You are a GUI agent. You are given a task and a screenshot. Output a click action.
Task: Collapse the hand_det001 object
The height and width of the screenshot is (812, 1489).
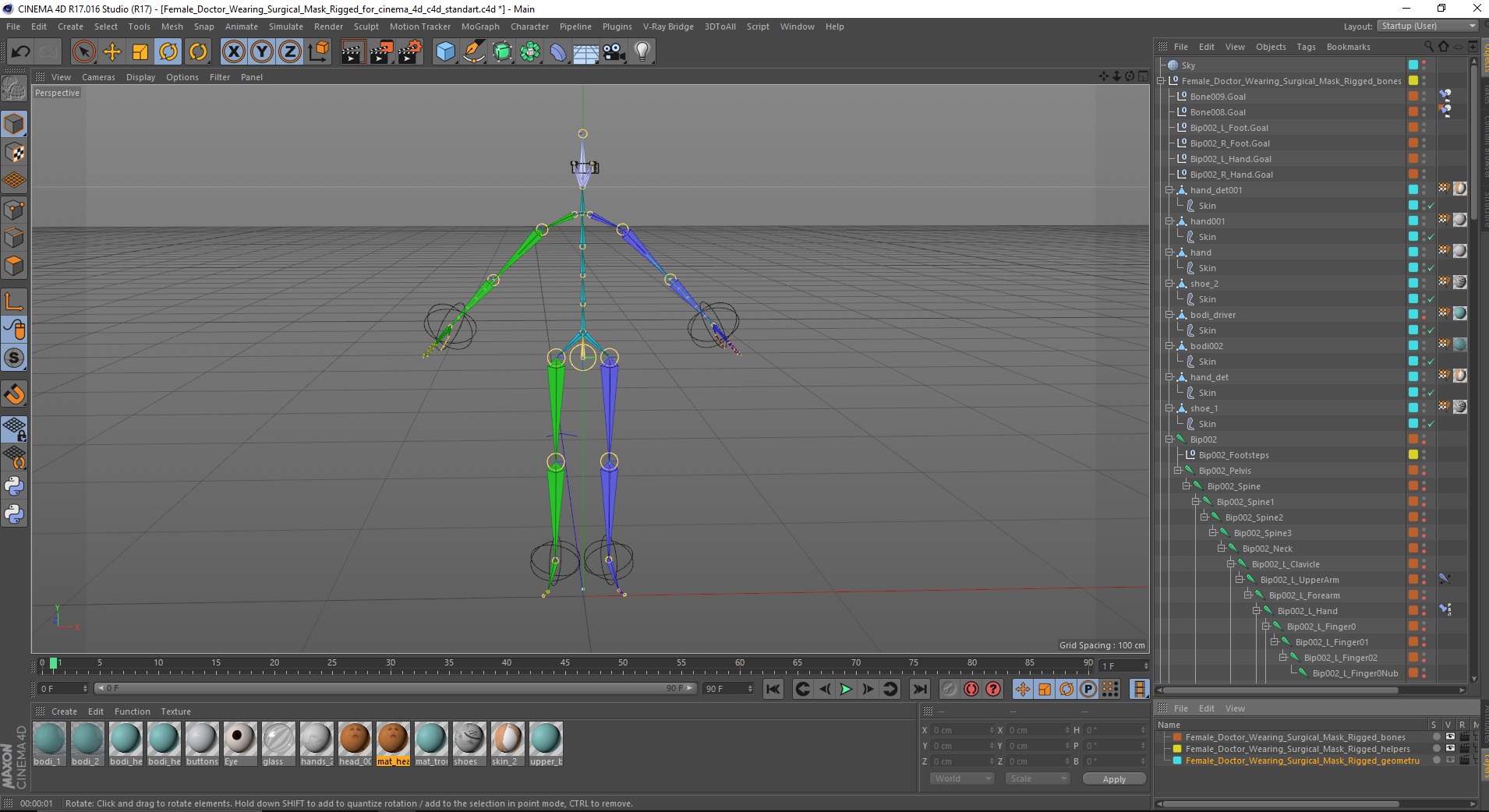pos(1169,190)
